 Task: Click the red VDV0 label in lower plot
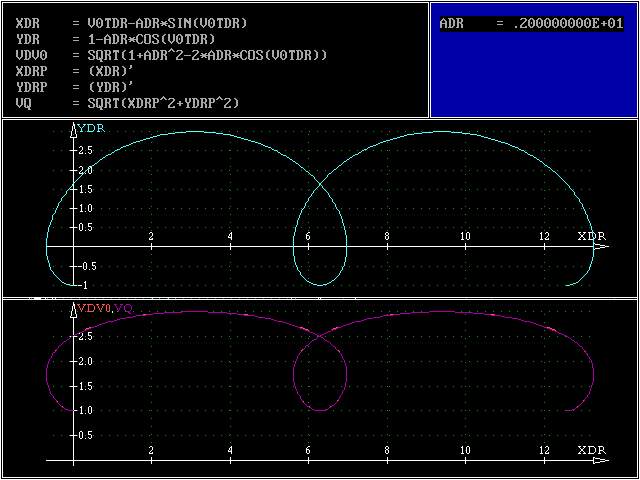tap(94, 307)
